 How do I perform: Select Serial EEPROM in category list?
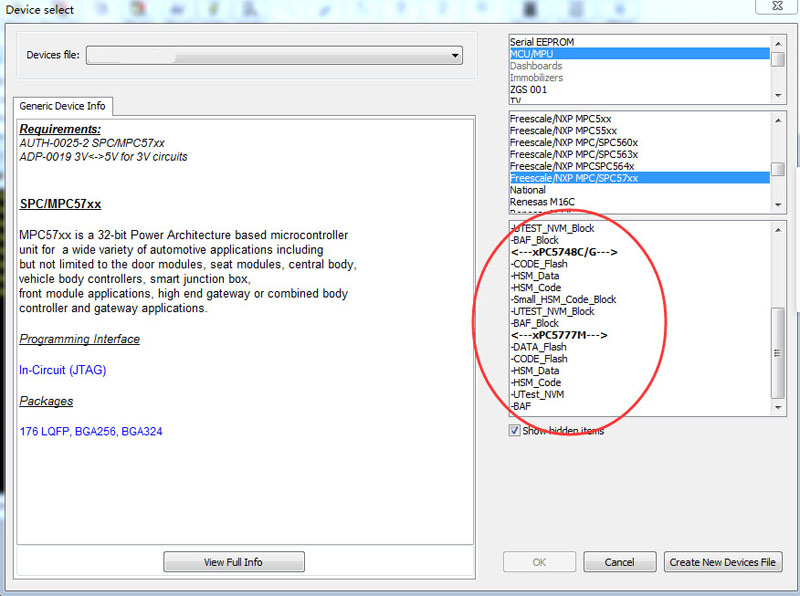[640, 42]
